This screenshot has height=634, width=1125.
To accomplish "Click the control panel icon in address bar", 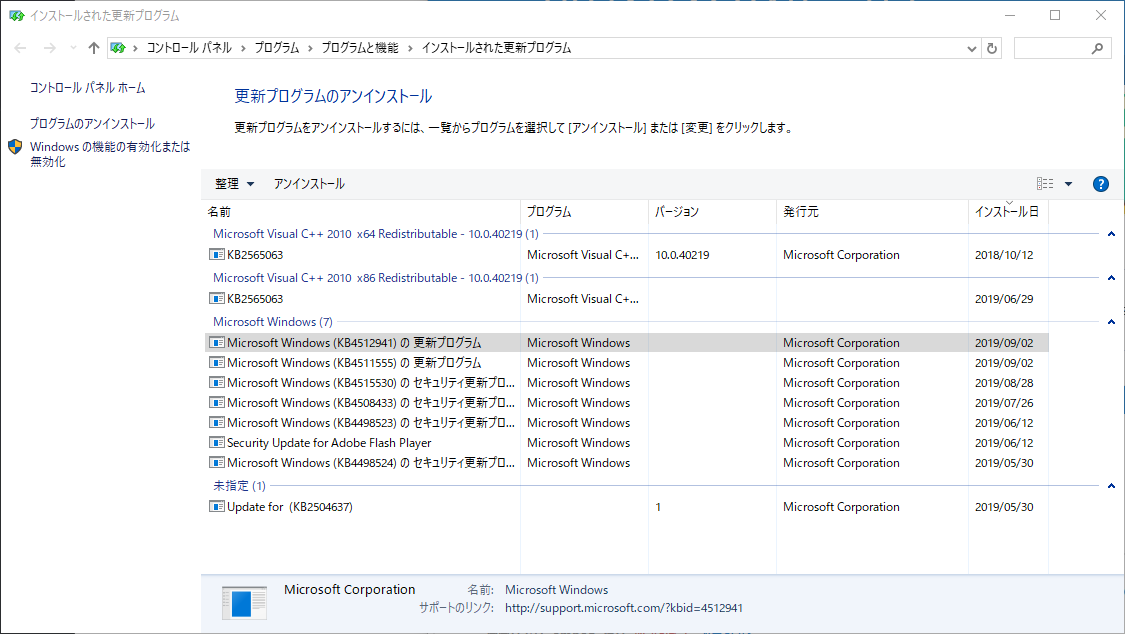I will click(118, 48).
